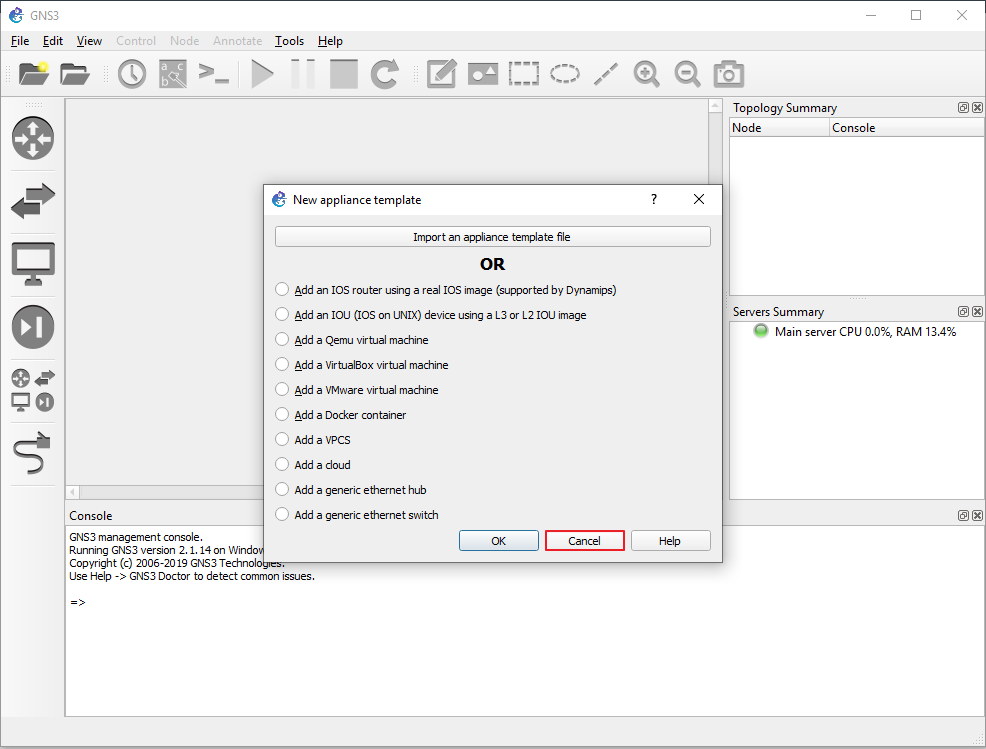Select Add a generic ethernet switch
The width and height of the screenshot is (986, 749).
[357, 514]
